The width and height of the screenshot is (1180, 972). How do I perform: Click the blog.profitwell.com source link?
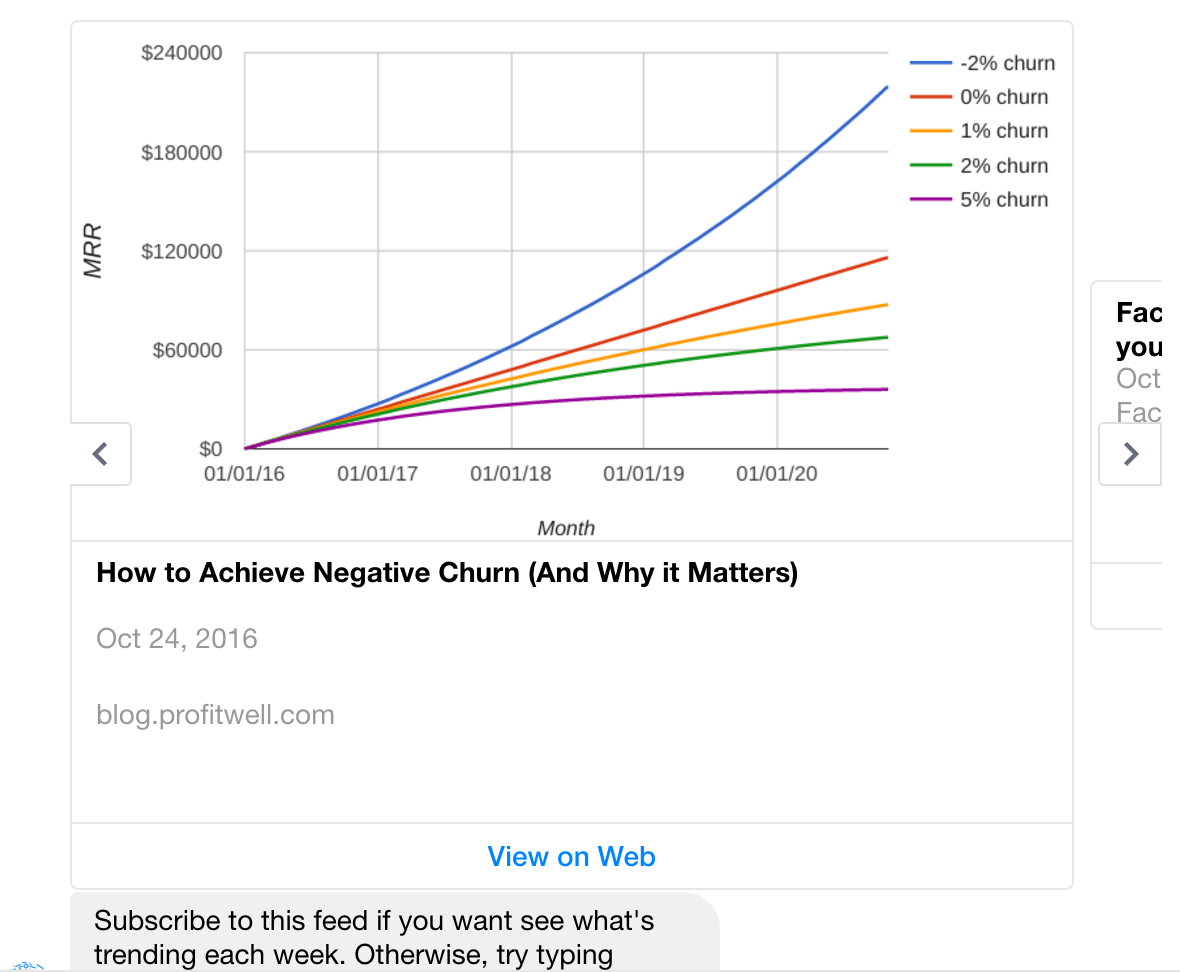coord(215,715)
